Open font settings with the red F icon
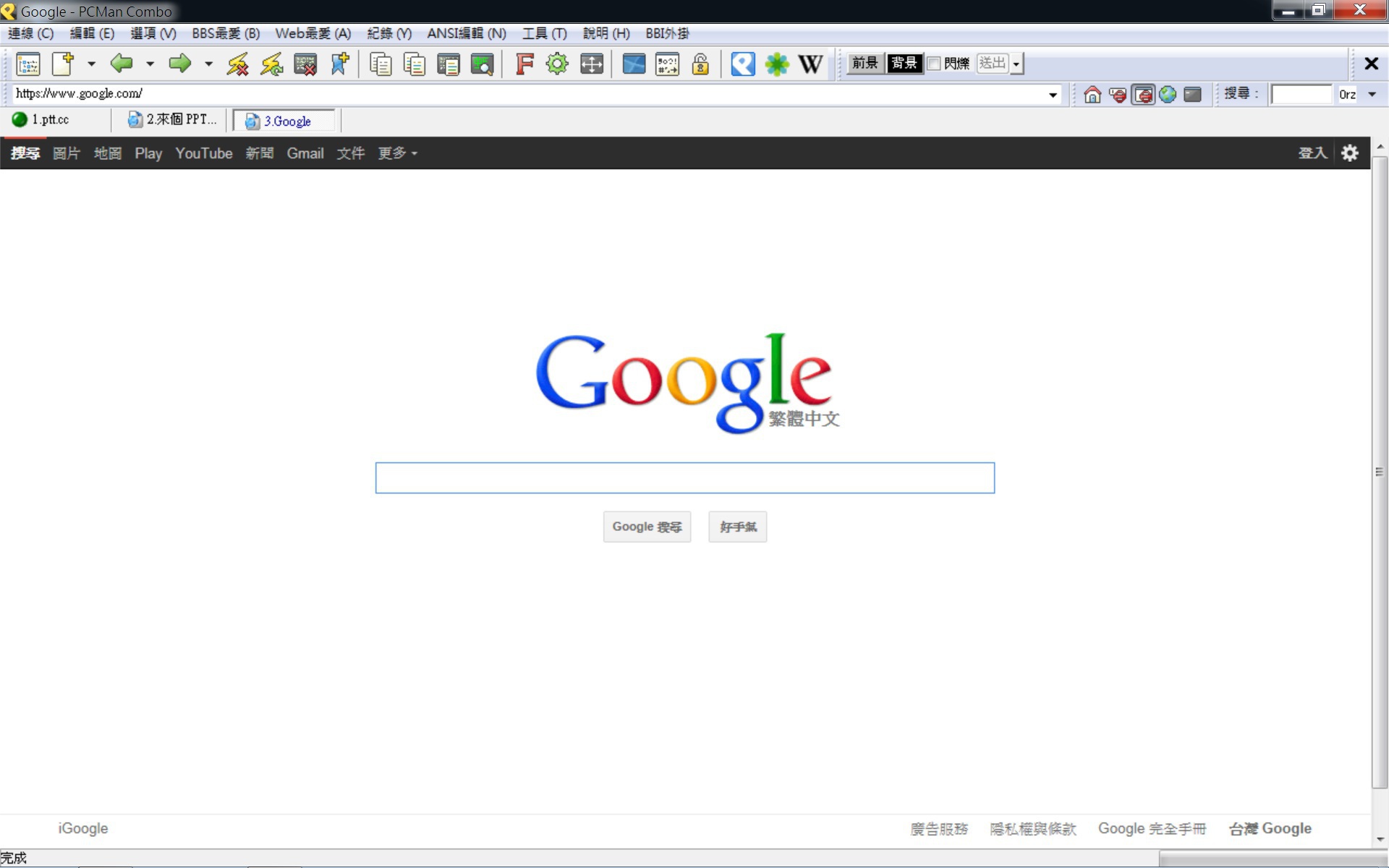This screenshot has width=1389, height=868. pyautogui.click(x=524, y=64)
